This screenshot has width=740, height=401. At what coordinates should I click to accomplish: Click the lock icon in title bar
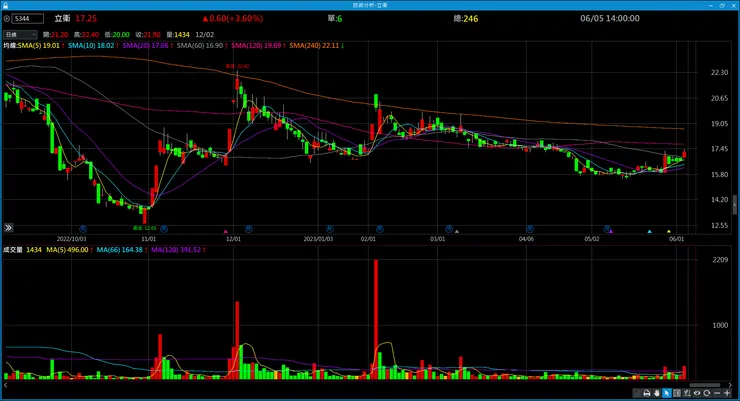click(5, 5)
